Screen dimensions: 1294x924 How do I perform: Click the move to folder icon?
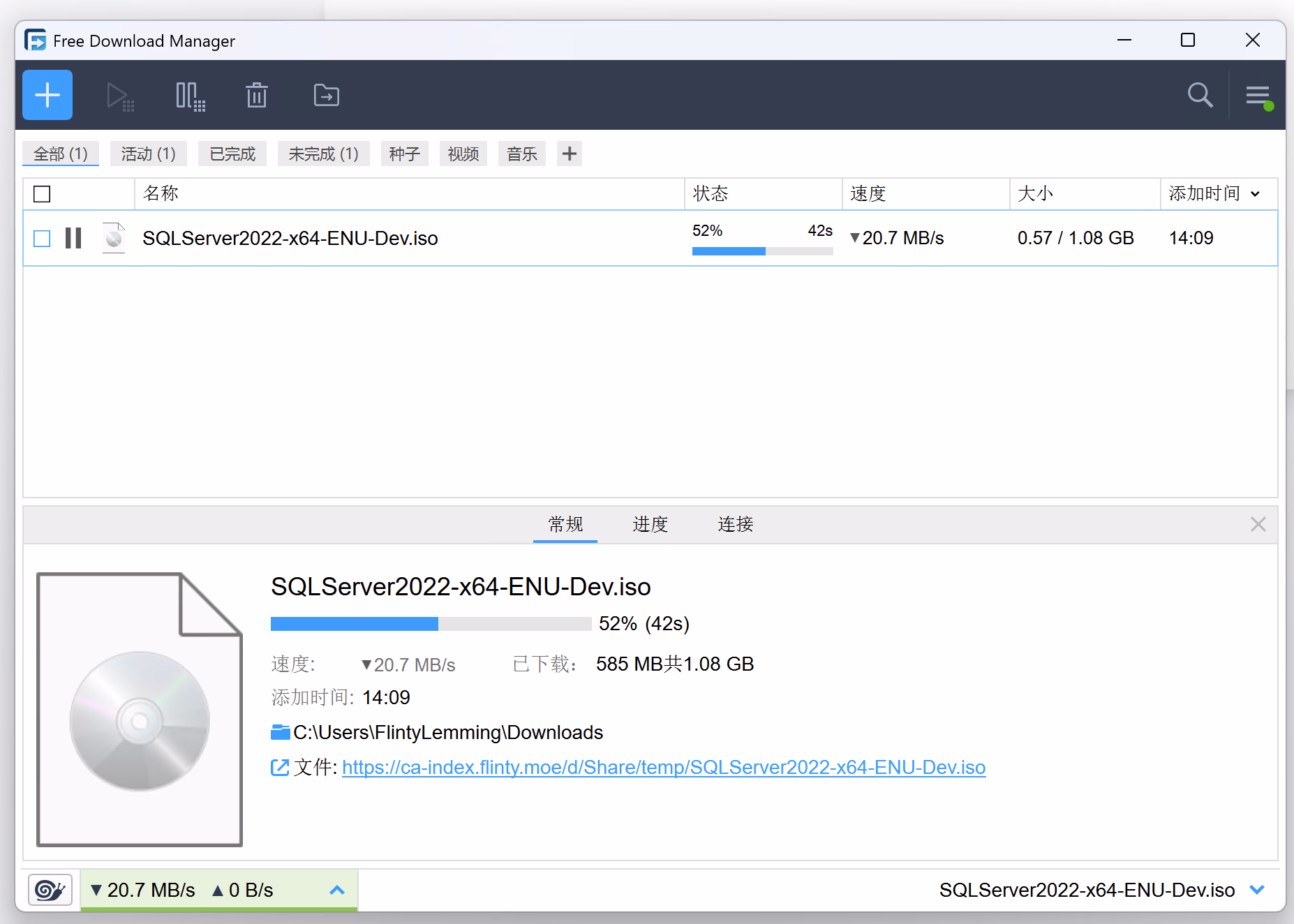pos(326,95)
